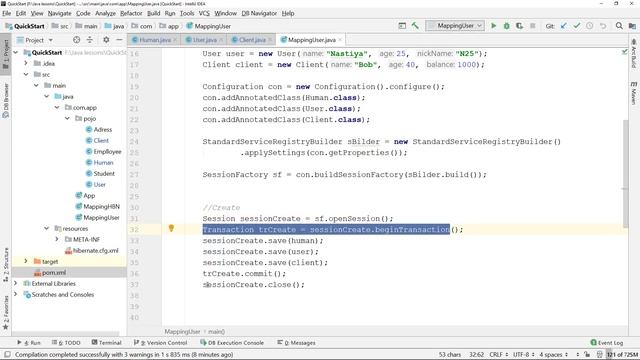Open DB Browser side panel
640x360 pixels.
pyautogui.click(x=6, y=100)
